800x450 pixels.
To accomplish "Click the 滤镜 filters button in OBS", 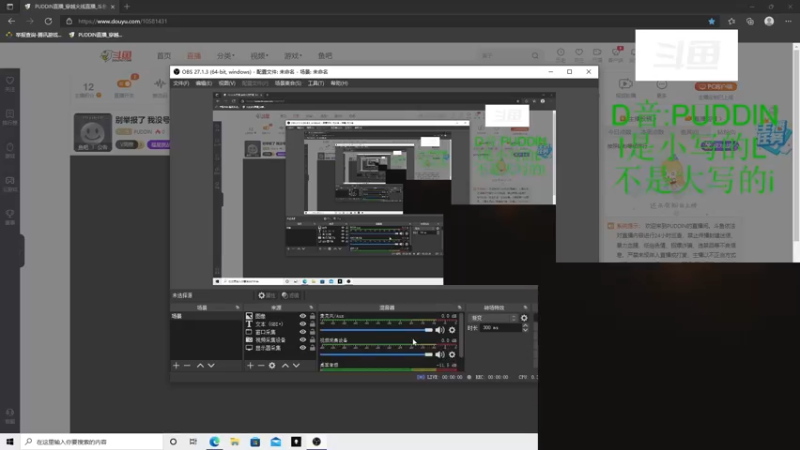I will coord(290,295).
